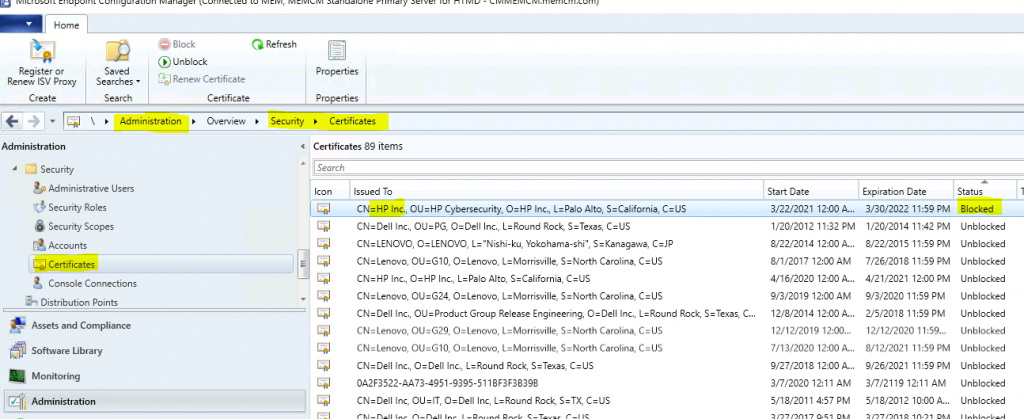Open certificate Properties from the ribbon
The height and width of the screenshot is (419, 1024).
(337, 59)
